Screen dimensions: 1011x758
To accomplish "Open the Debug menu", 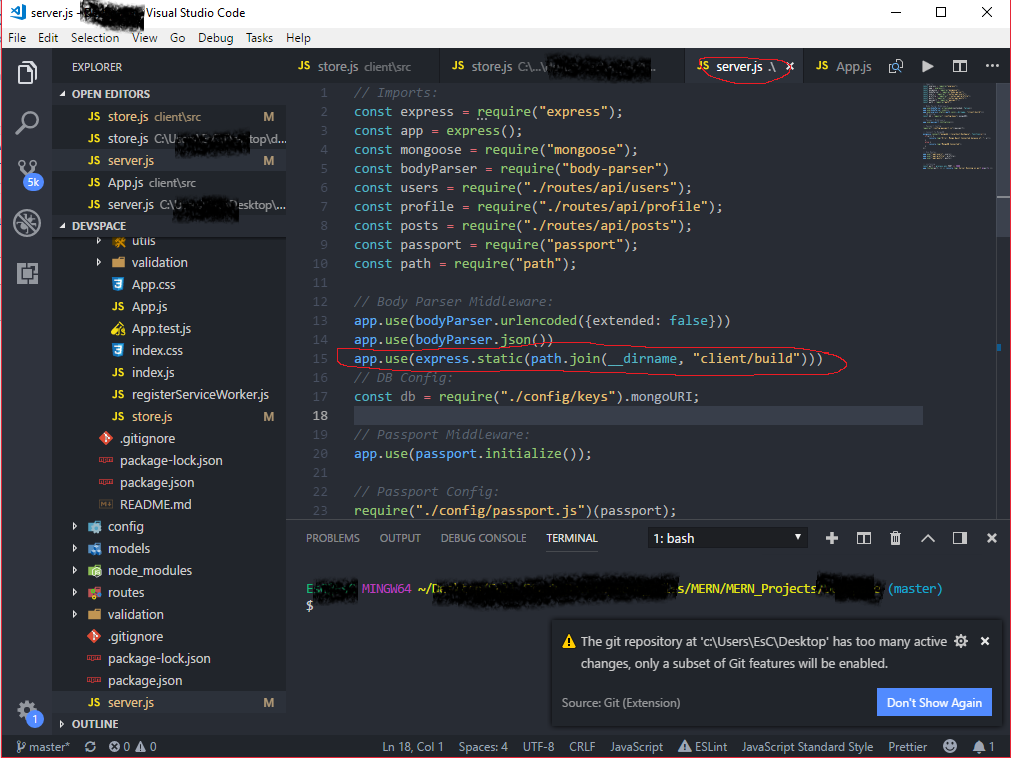I will point(215,38).
